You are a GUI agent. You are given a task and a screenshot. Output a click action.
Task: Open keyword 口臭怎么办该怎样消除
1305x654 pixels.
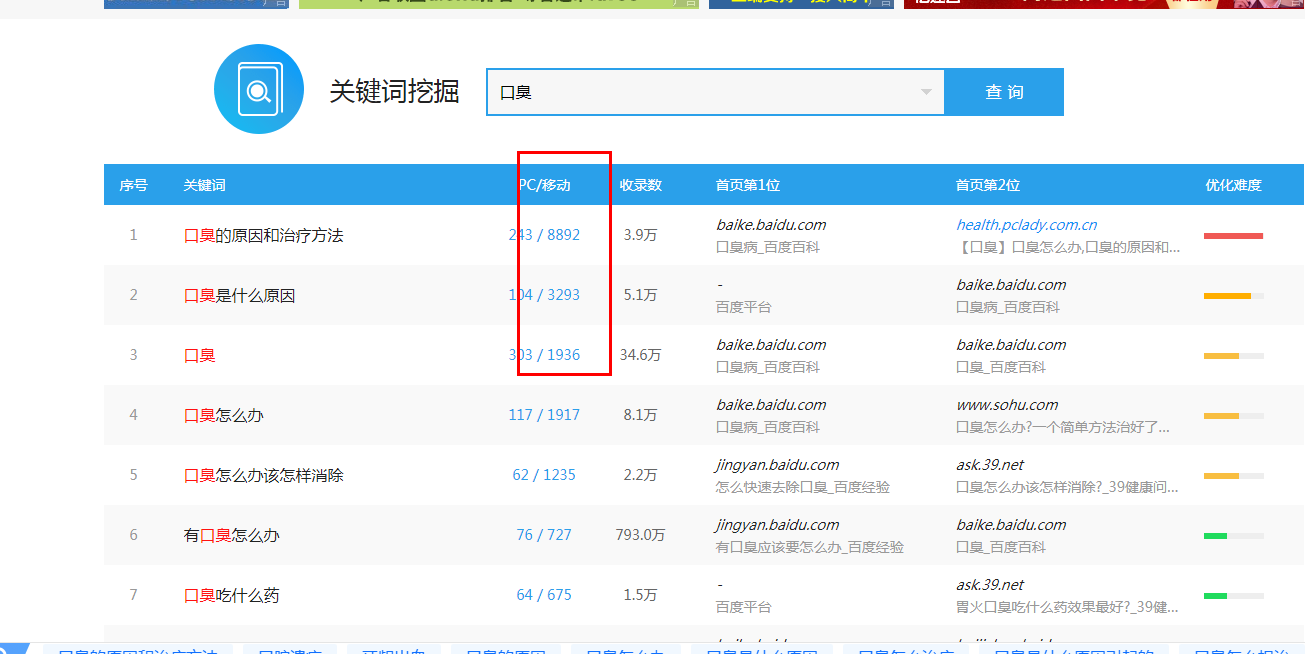[x=264, y=475]
